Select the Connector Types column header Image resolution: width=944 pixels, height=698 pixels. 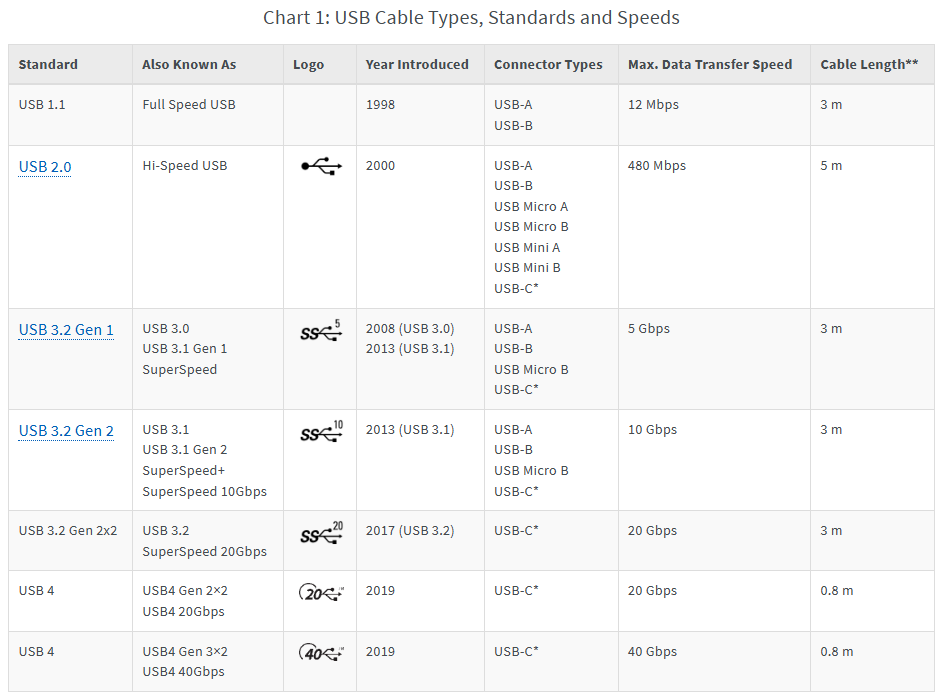(x=548, y=64)
